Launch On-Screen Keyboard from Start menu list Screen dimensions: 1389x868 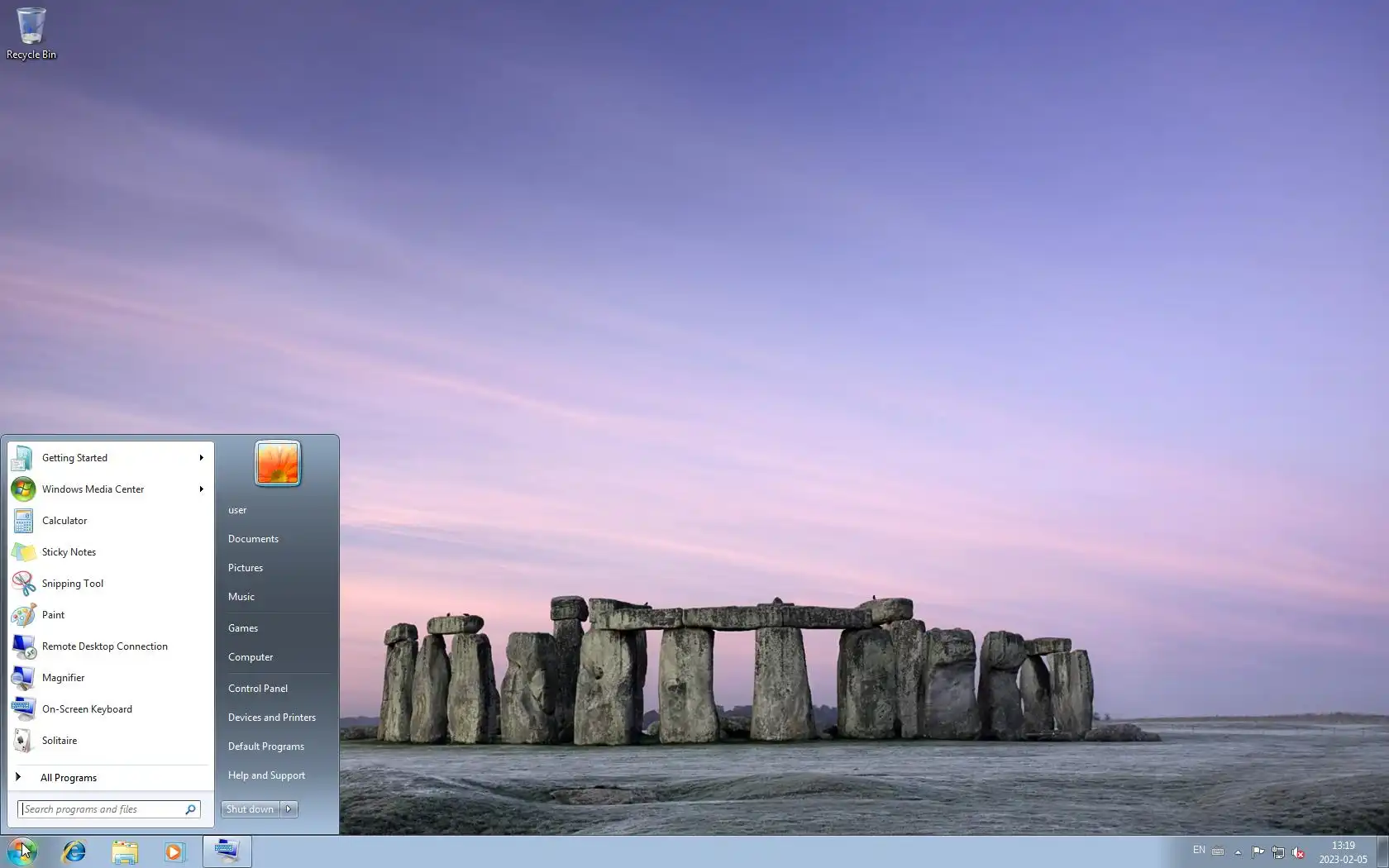click(110, 709)
